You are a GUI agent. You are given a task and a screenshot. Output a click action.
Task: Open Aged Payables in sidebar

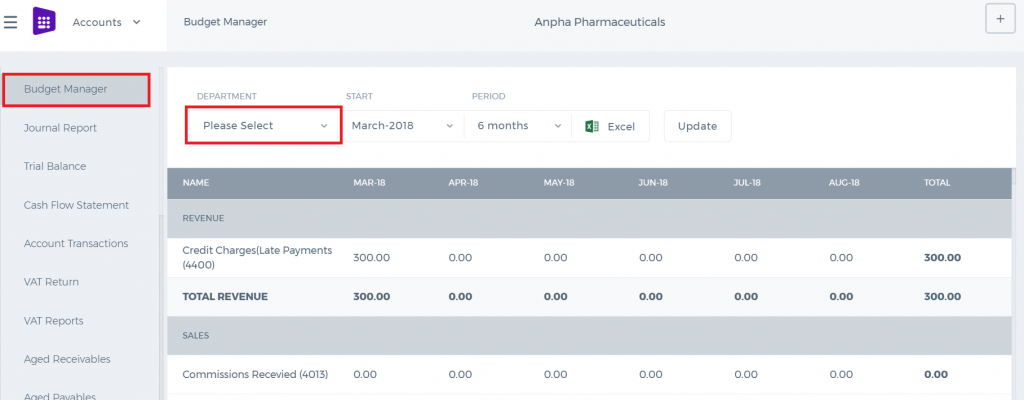[60, 395]
